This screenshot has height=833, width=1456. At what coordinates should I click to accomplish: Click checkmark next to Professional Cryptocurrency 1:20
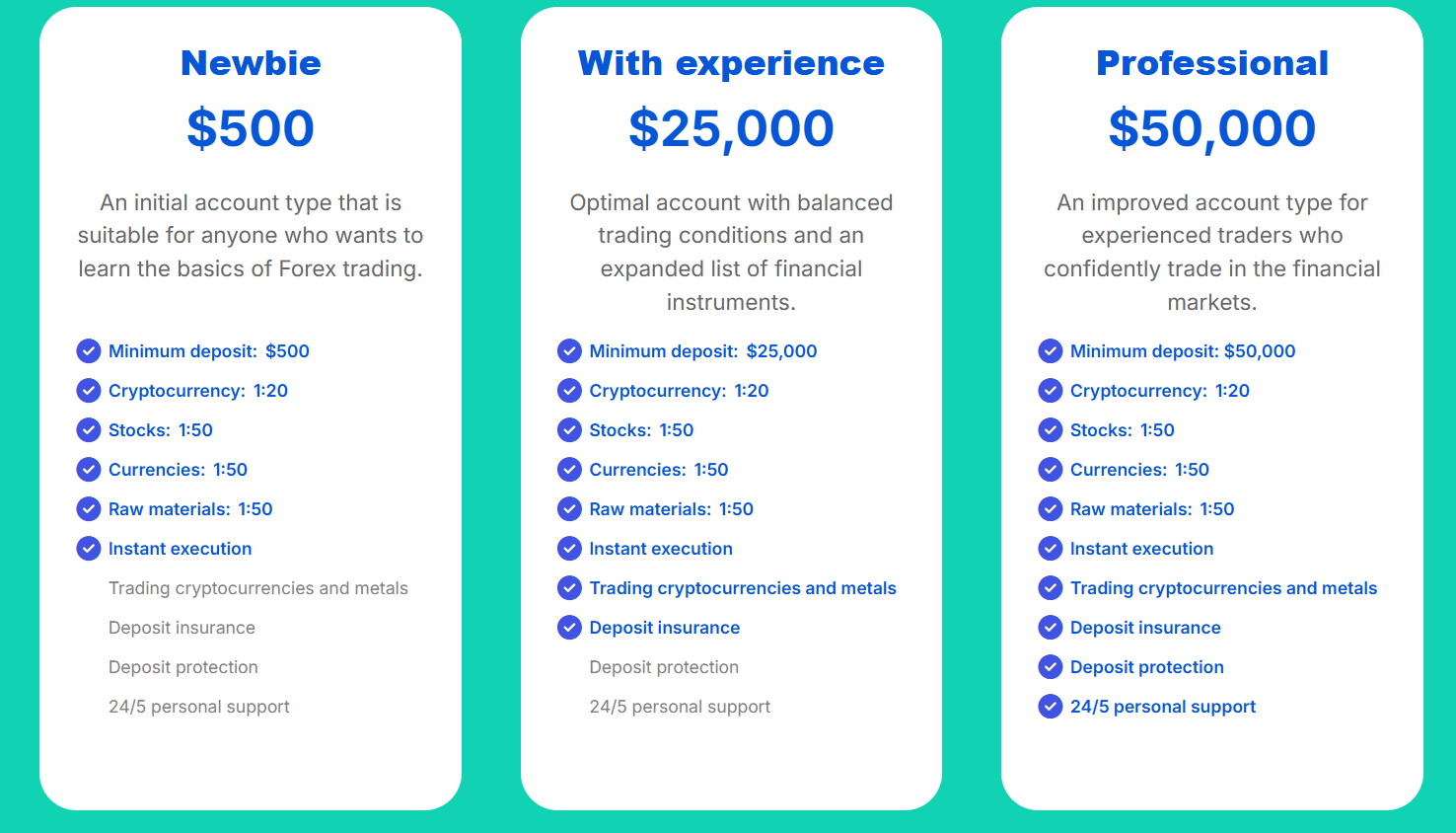(1051, 391)
